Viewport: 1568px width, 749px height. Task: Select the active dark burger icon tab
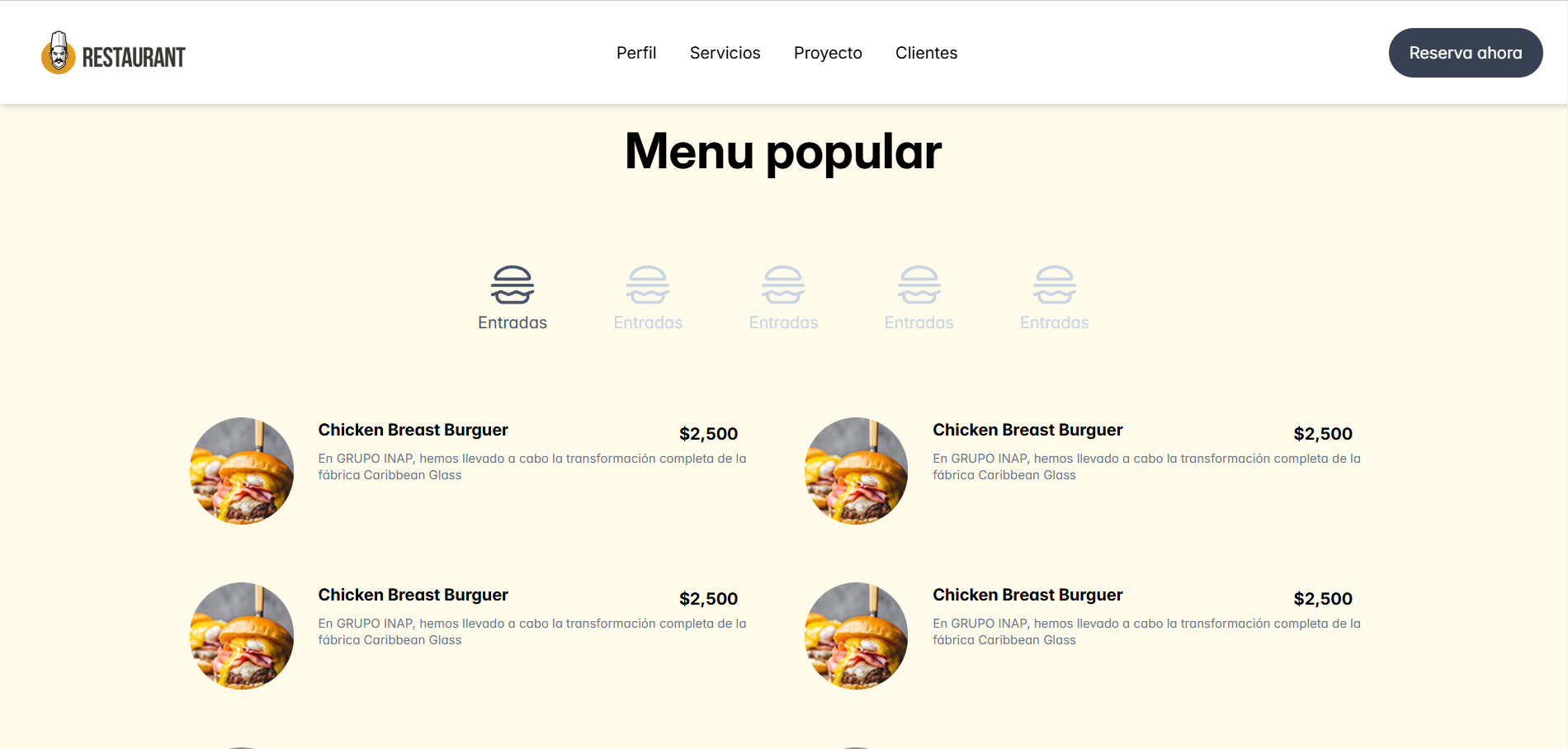pos(512,285)
